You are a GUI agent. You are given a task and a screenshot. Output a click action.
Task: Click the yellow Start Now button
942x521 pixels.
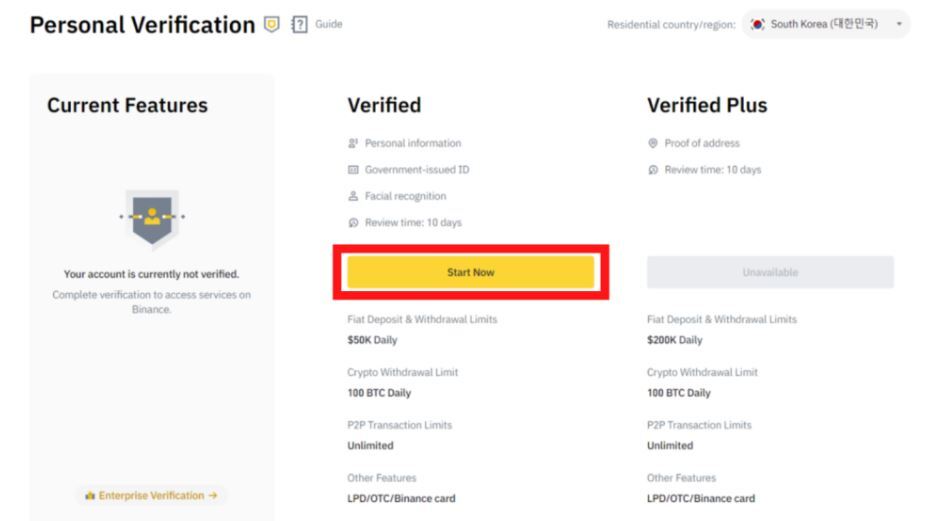[x=470, y=272]
